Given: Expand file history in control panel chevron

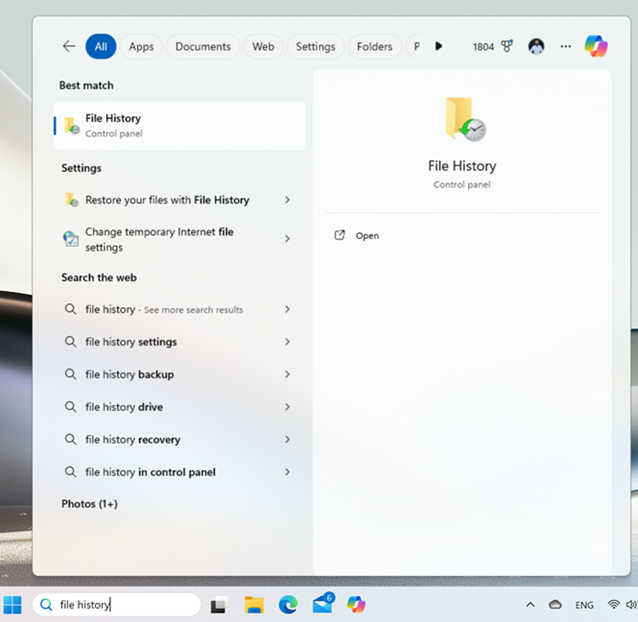Looking at the screenshot, I should pos(287,472).
